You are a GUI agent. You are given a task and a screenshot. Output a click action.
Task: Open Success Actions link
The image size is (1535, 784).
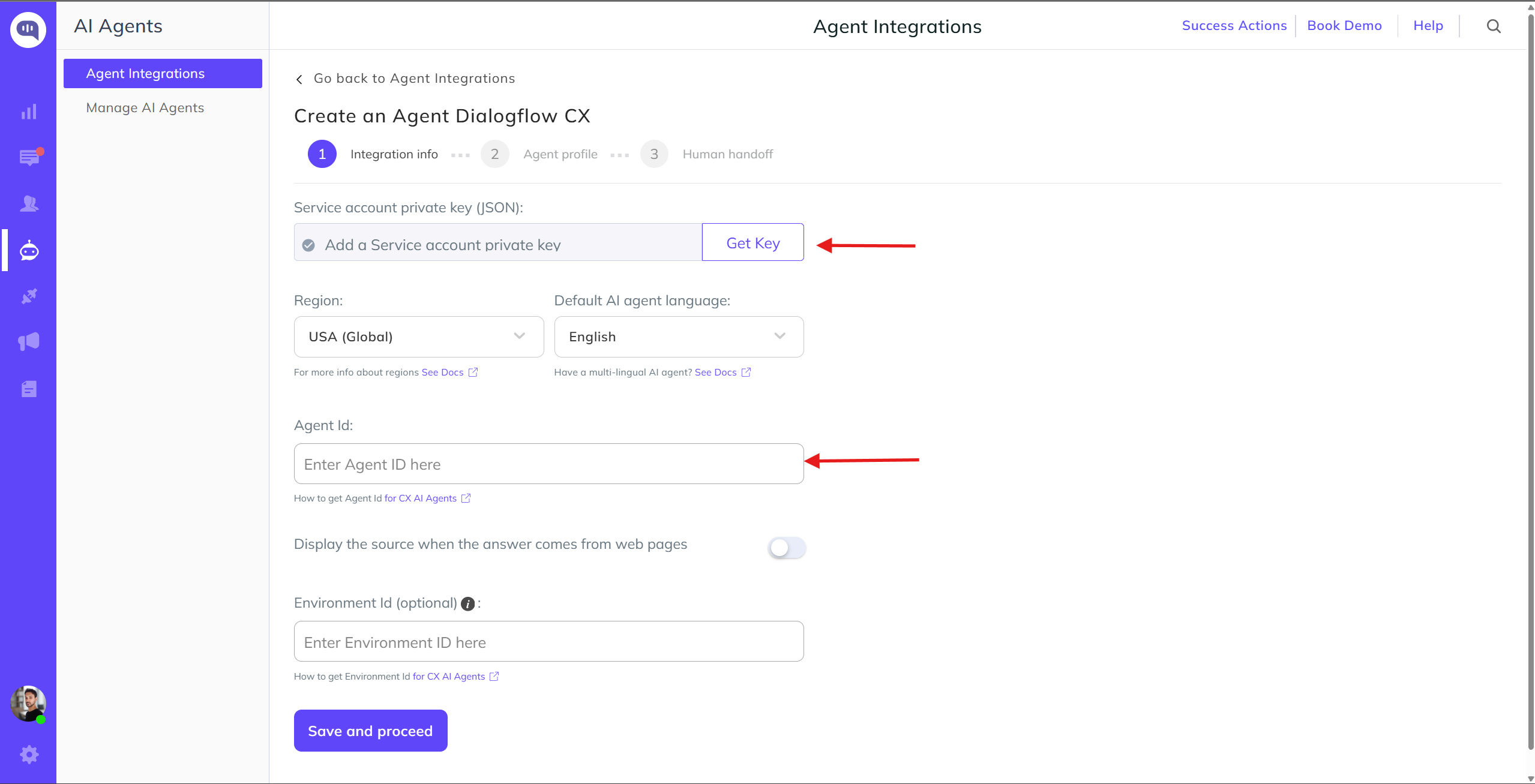tap(1234, 25)
